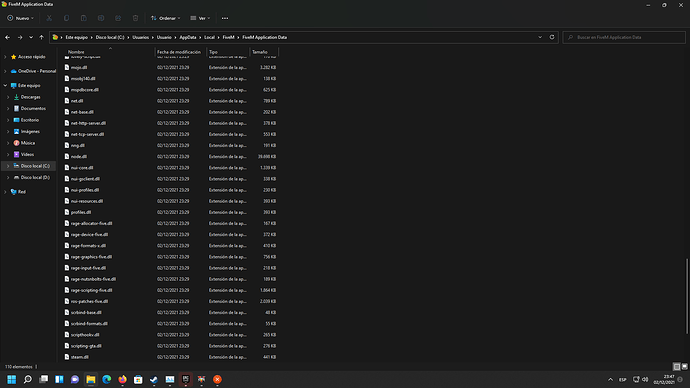Click the Delete trash icon in toolbar
The image size is (690, 388).
pyautogui.click(x=135, y=18)
